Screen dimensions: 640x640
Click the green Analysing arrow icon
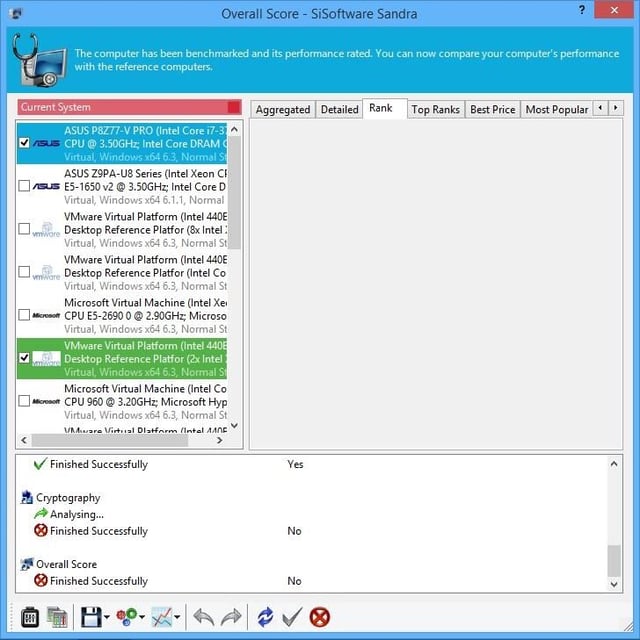(x=41, y=513)
